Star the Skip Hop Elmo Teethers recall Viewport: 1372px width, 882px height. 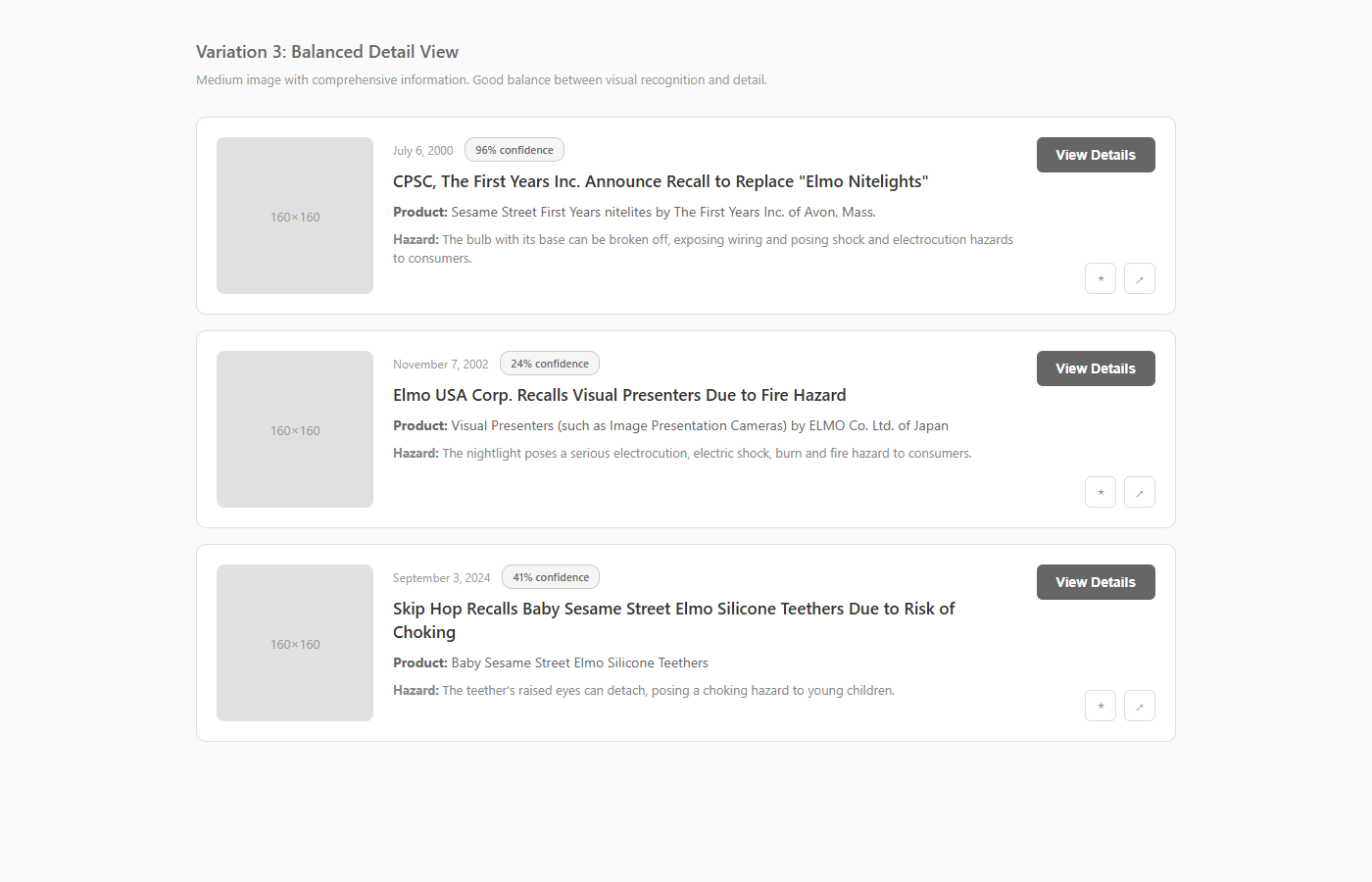[x=1101, y=706]
